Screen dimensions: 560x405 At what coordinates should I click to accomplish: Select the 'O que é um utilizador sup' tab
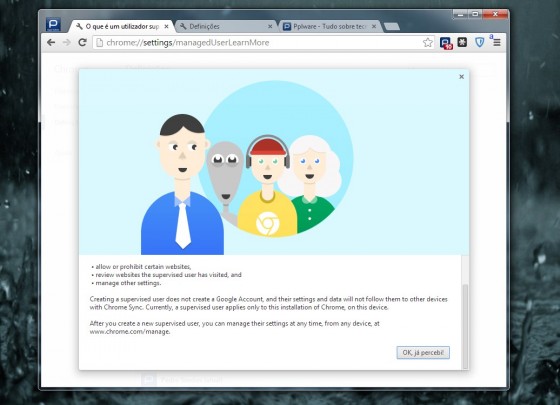(121, 26)
